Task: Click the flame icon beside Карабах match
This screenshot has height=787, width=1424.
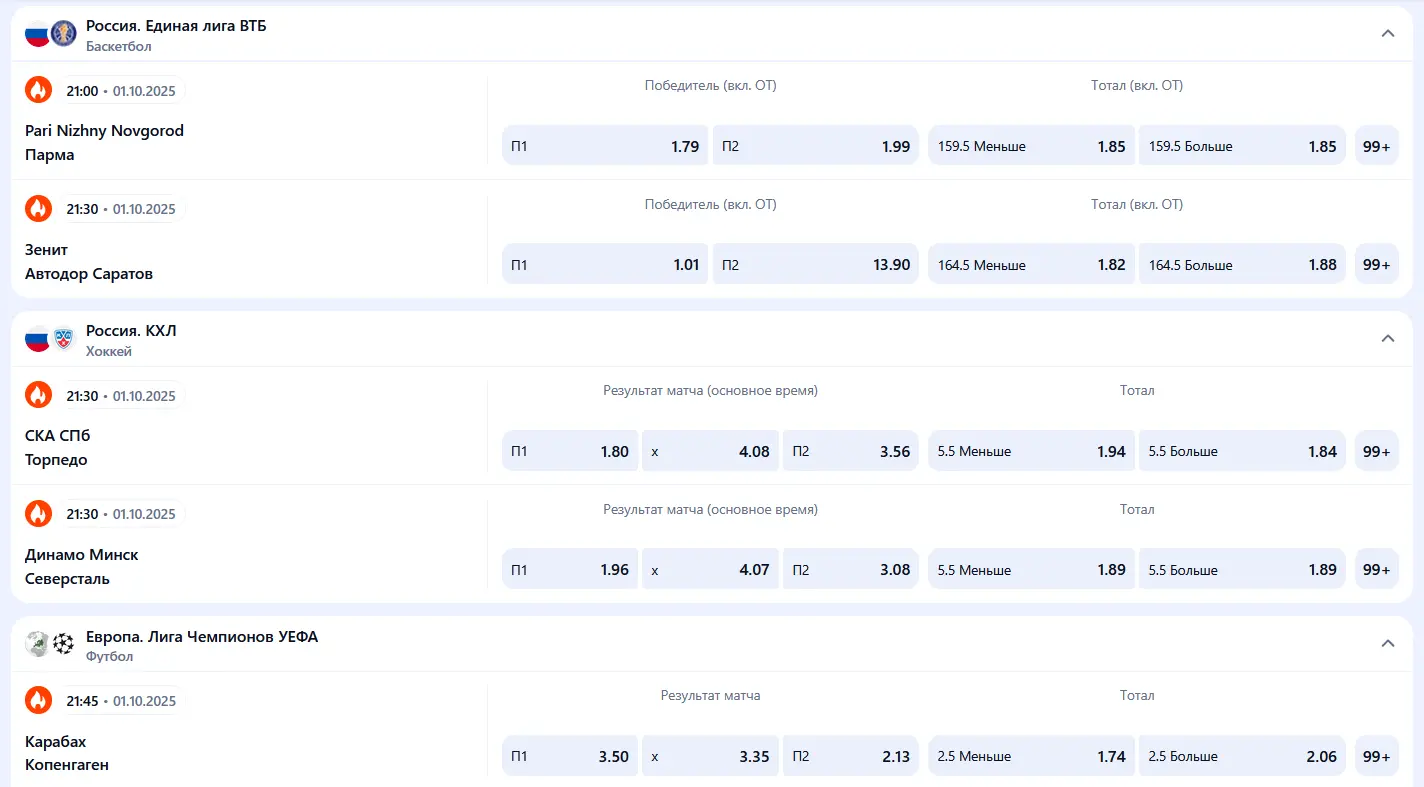Action: tap(38, 700)
